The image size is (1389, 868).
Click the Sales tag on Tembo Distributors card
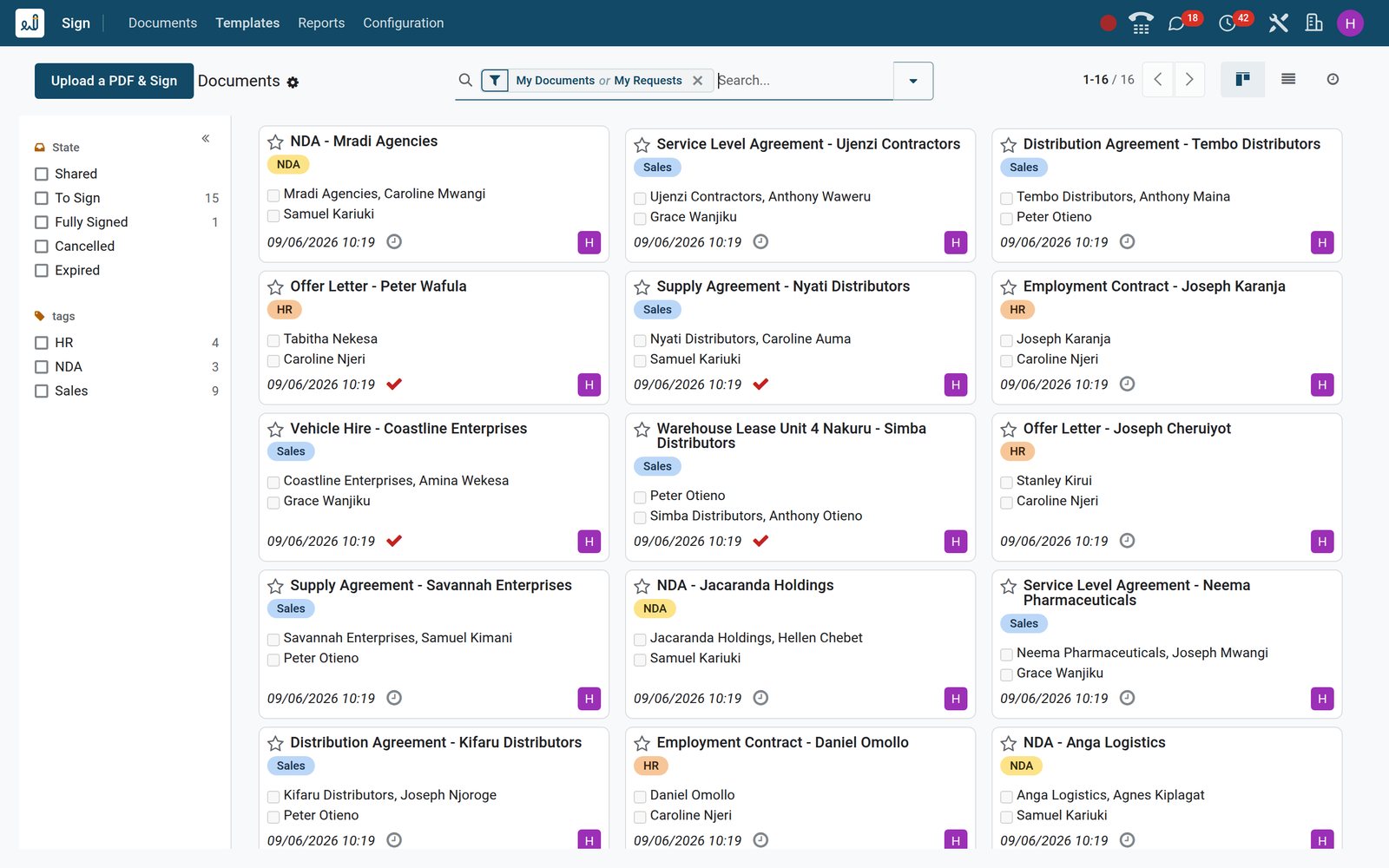(1024, 168)
